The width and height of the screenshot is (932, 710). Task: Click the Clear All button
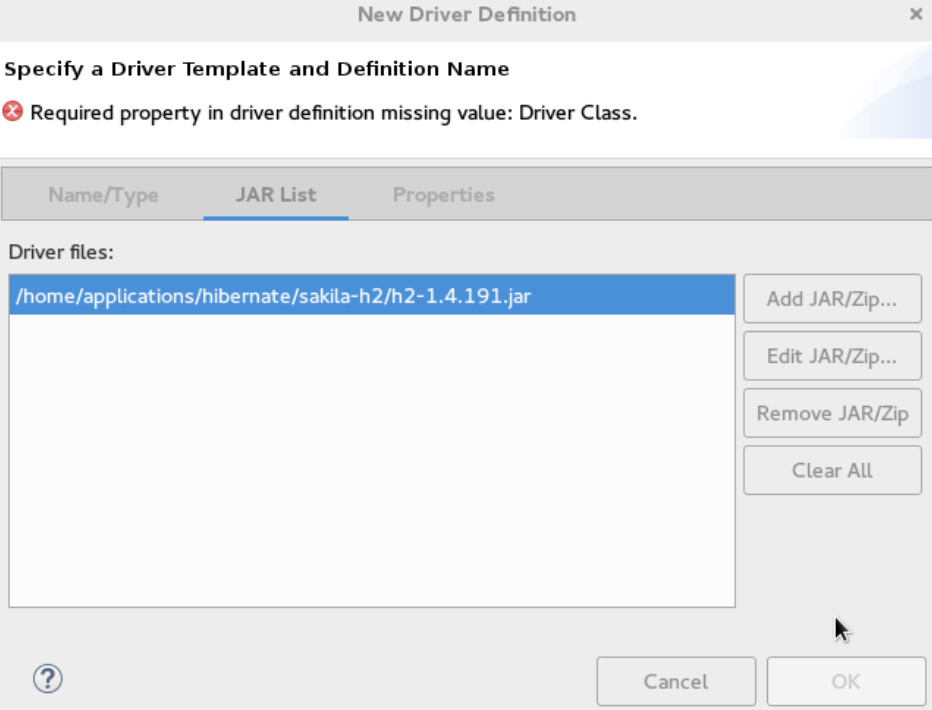click(x=832, y=470)
